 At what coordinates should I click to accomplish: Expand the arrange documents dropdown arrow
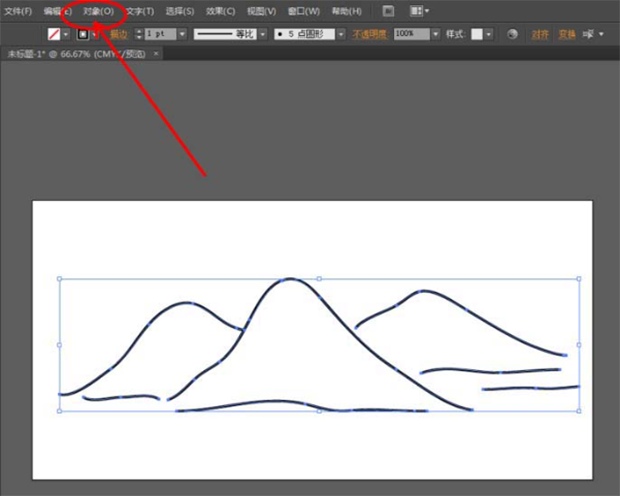pos(427,11)
